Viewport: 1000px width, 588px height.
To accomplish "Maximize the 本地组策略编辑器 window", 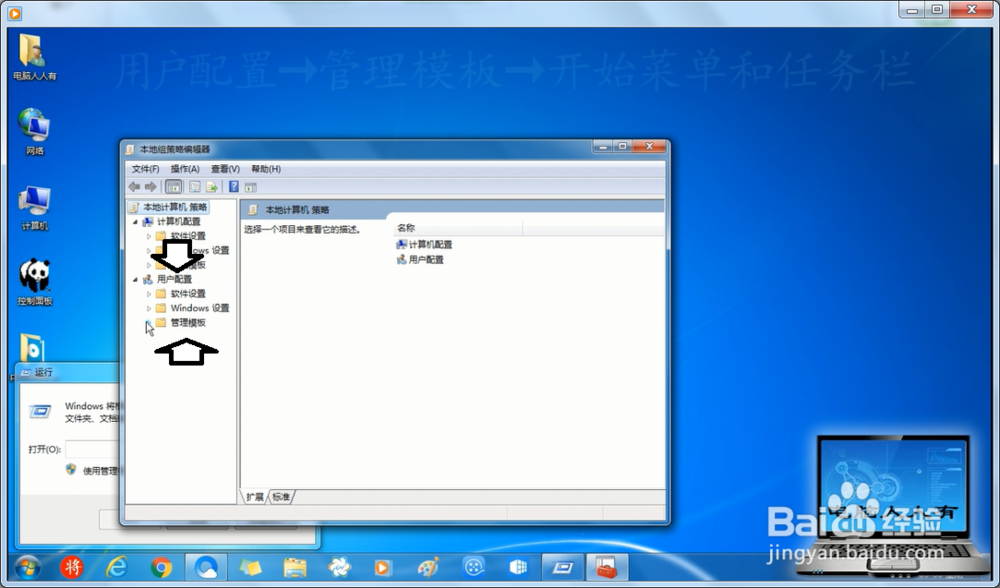I will pos(622,147).
